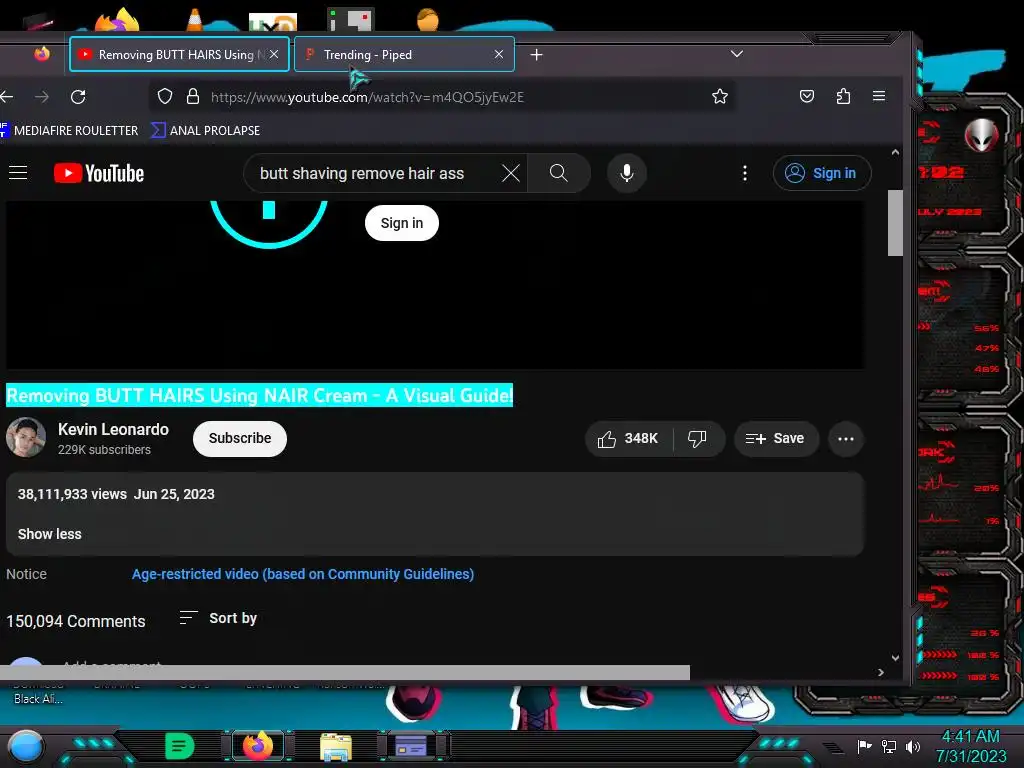
Task: Open volume speaker tray icon
Action: (913, 746)
